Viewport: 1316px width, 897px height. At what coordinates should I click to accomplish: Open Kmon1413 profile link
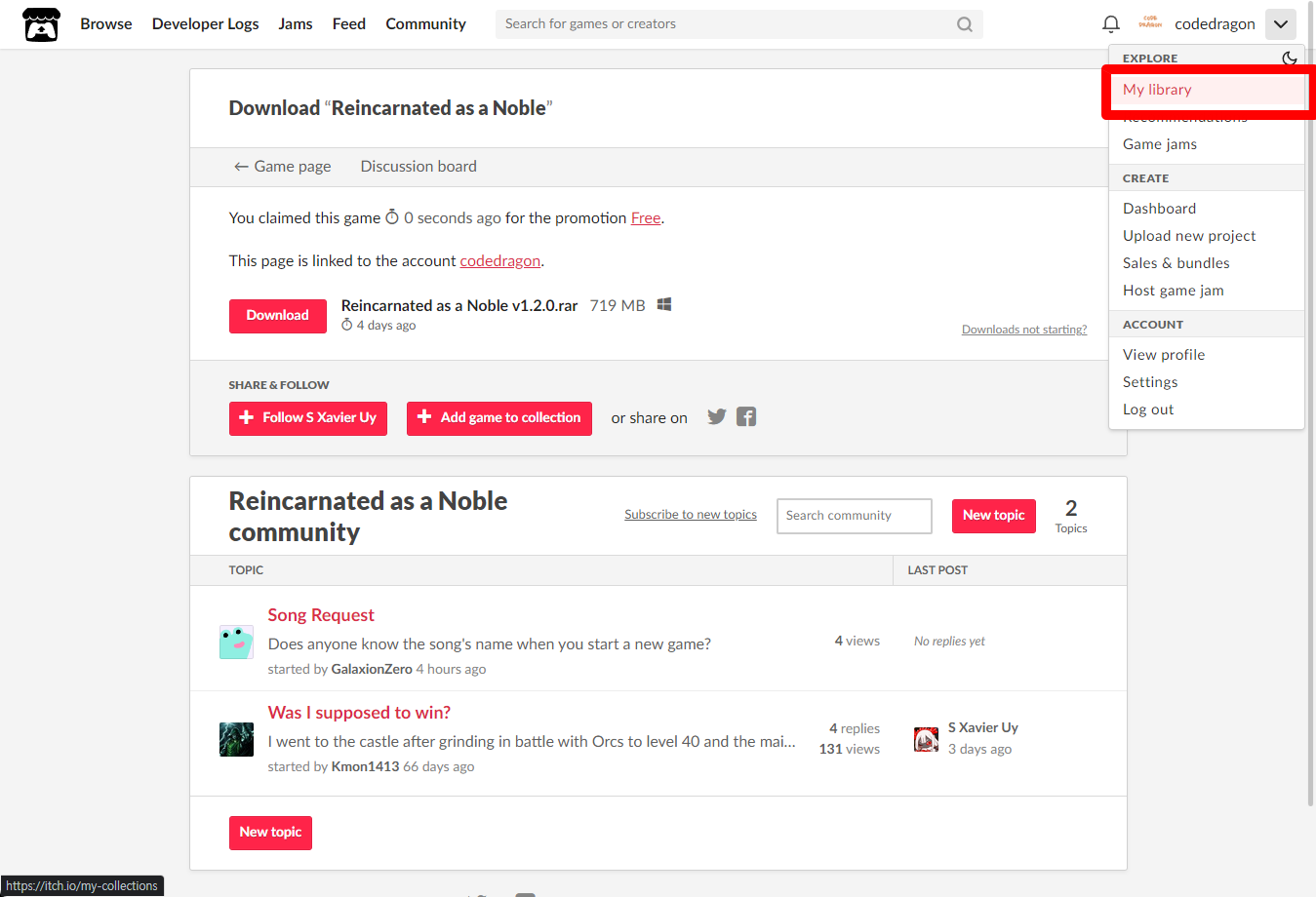[365, 767]
